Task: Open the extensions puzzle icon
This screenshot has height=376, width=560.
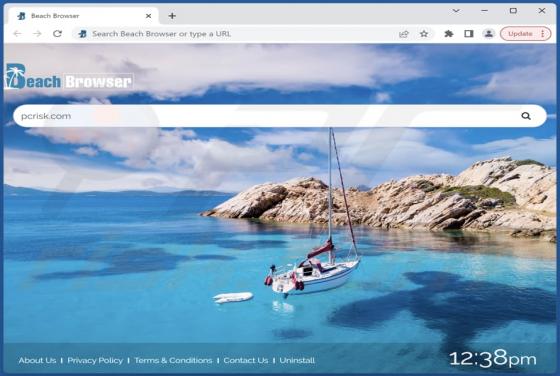Action: [x=449, y=34]
